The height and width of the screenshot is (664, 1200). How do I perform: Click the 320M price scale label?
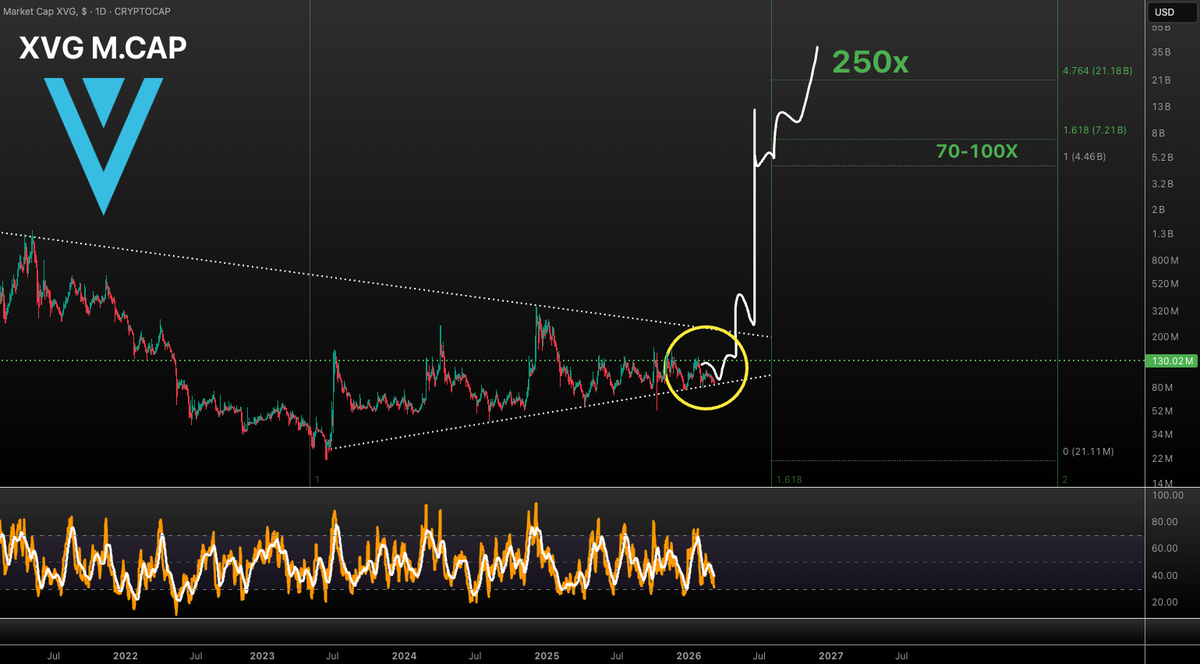point(1164,311)
